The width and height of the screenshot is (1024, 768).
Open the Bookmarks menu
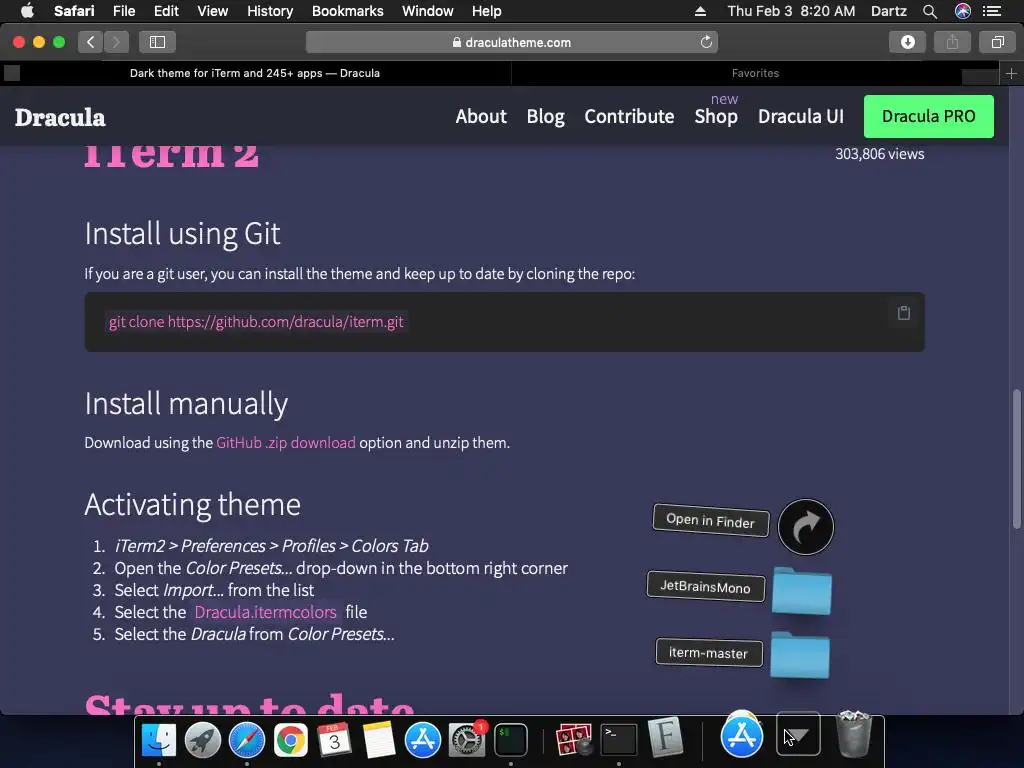(x=347, y=11)
